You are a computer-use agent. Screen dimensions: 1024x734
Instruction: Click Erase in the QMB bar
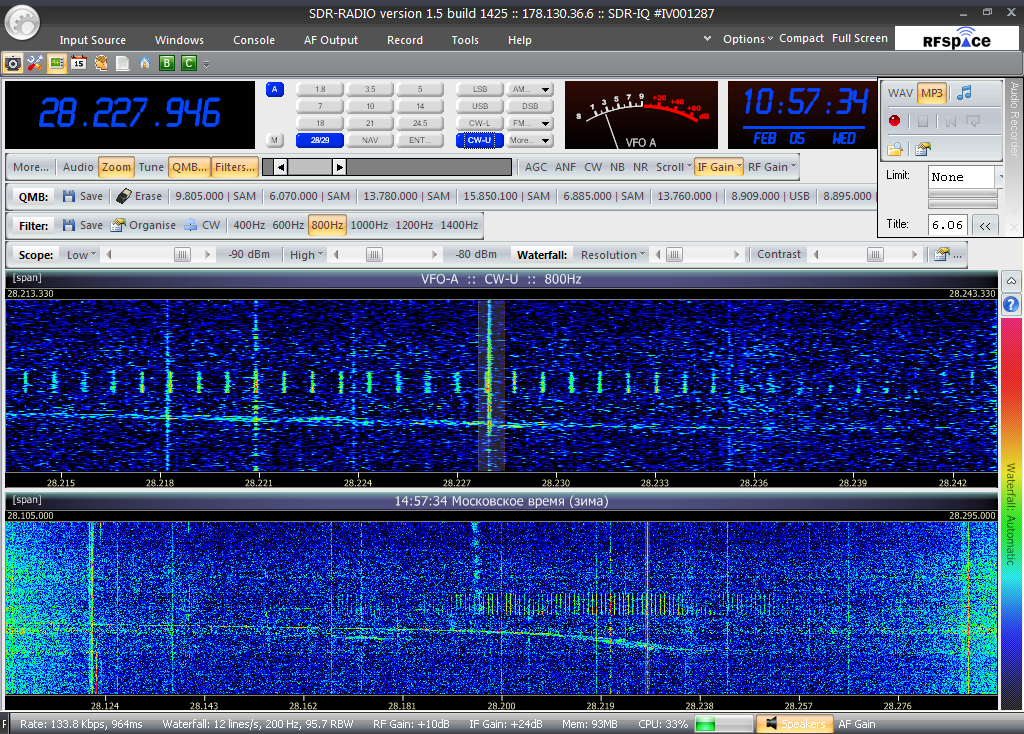(138, 196)
